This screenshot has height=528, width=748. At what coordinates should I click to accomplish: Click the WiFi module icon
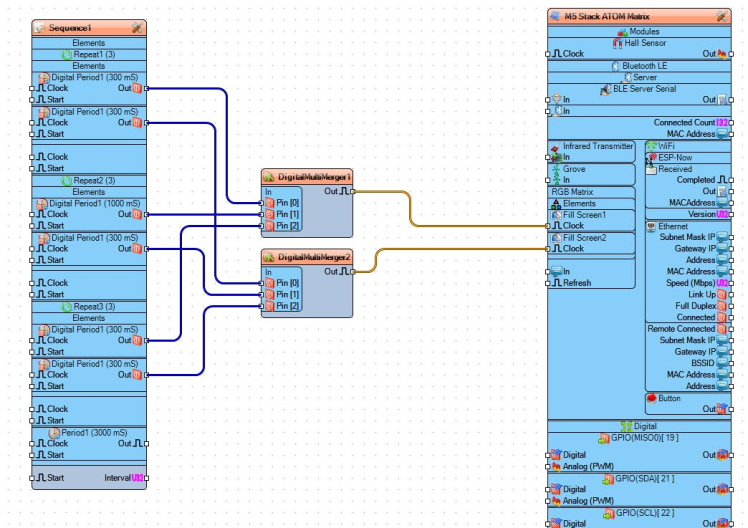pyautogui.click(x=651, y=146)
